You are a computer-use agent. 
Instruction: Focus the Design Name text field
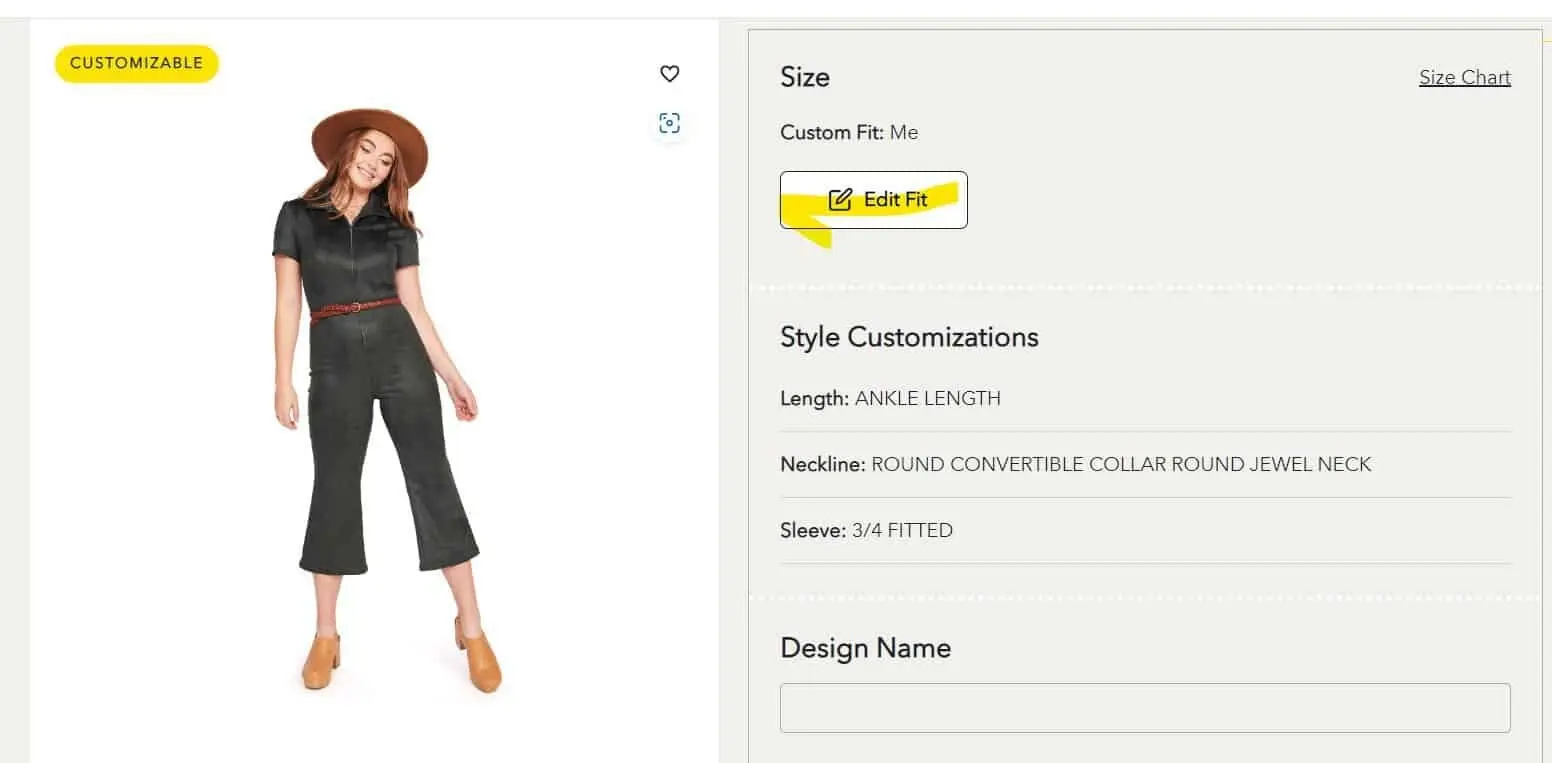(1144, 708)
